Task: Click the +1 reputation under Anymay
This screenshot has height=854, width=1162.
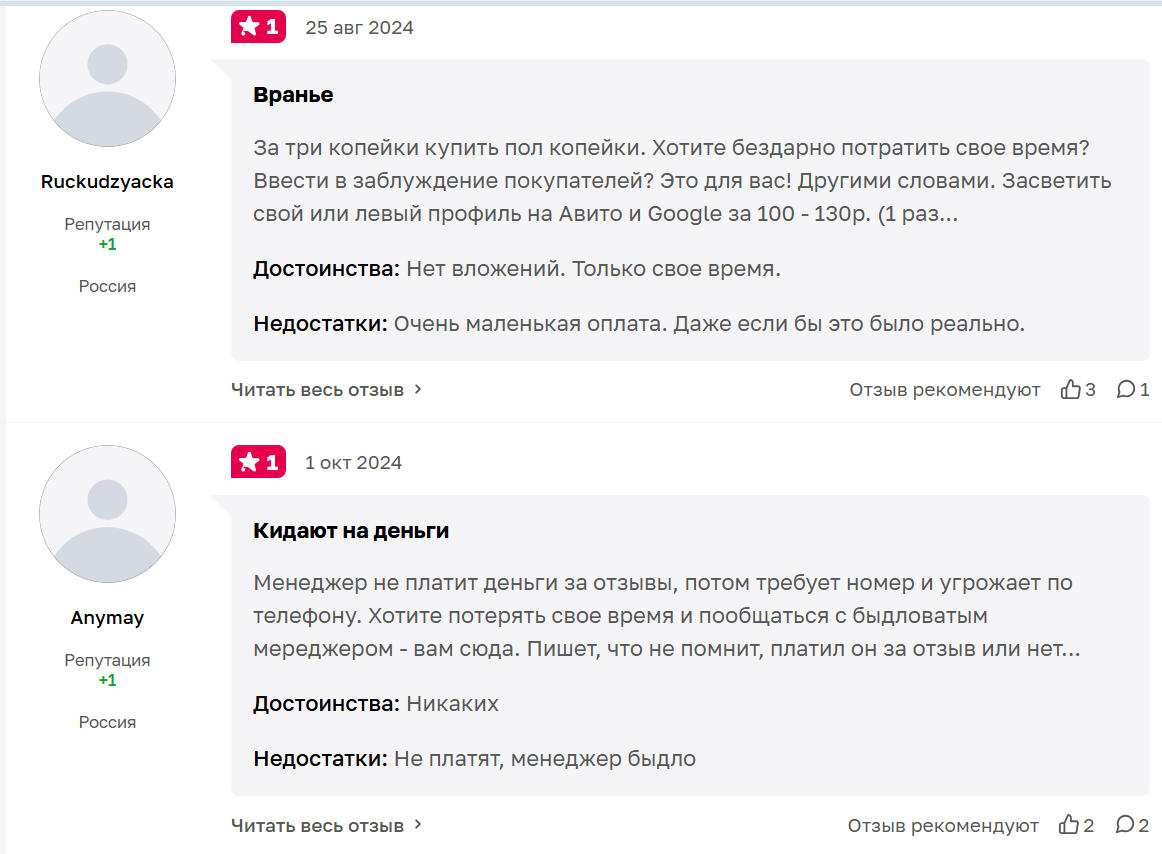Action: (x=107, y=678)
